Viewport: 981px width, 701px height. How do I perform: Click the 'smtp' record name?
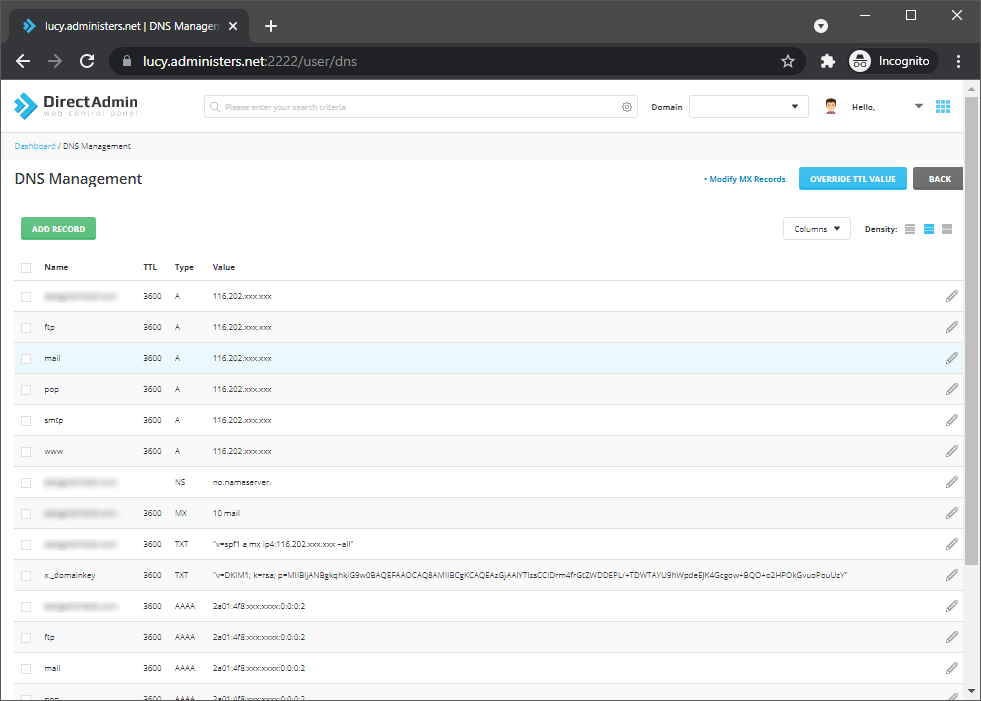[53, 420]
